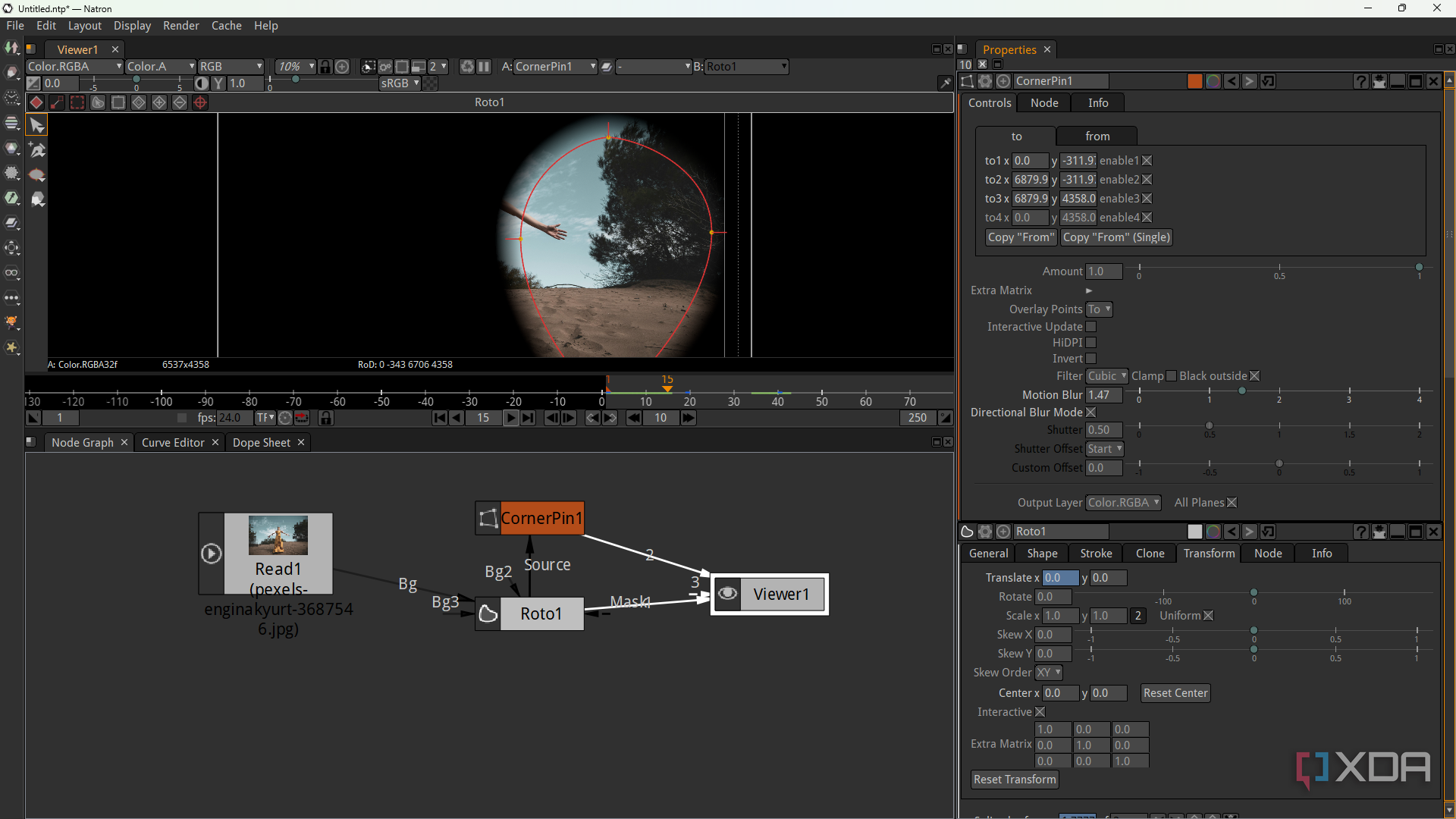Click Roto1 panel settings gear icon

click(x=985, y=532)
